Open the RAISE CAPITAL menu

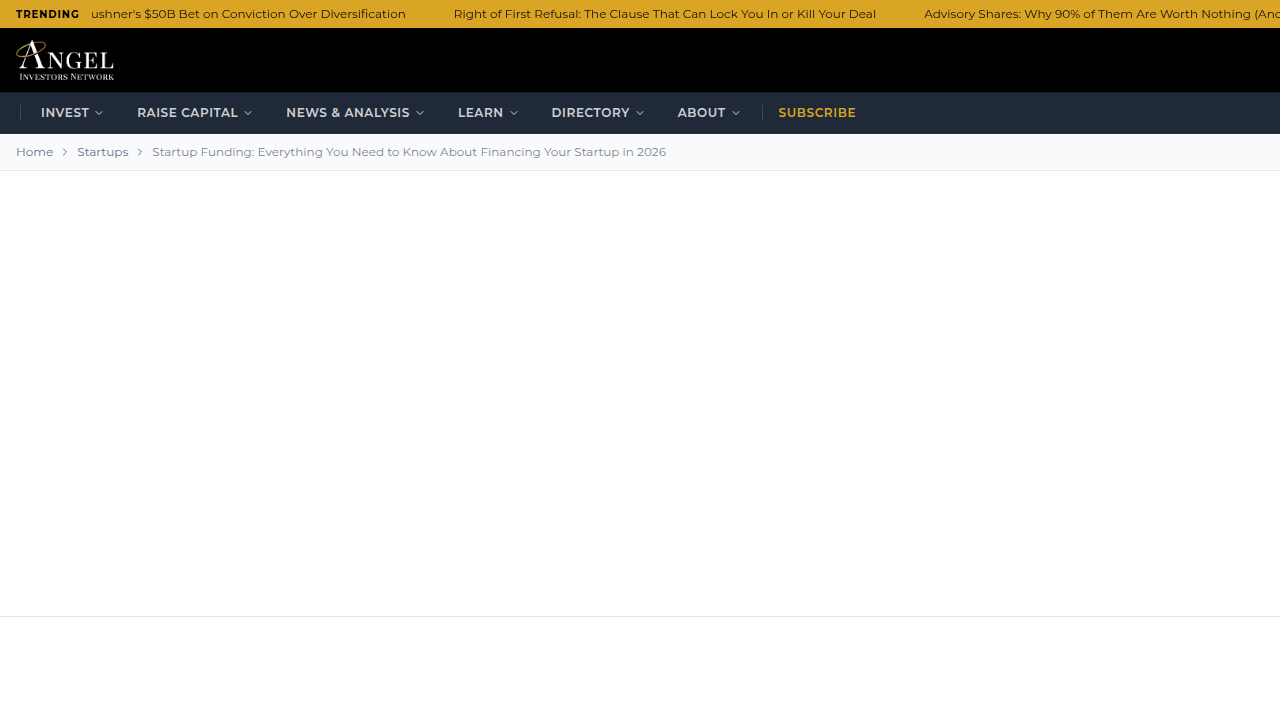[195, 113]
